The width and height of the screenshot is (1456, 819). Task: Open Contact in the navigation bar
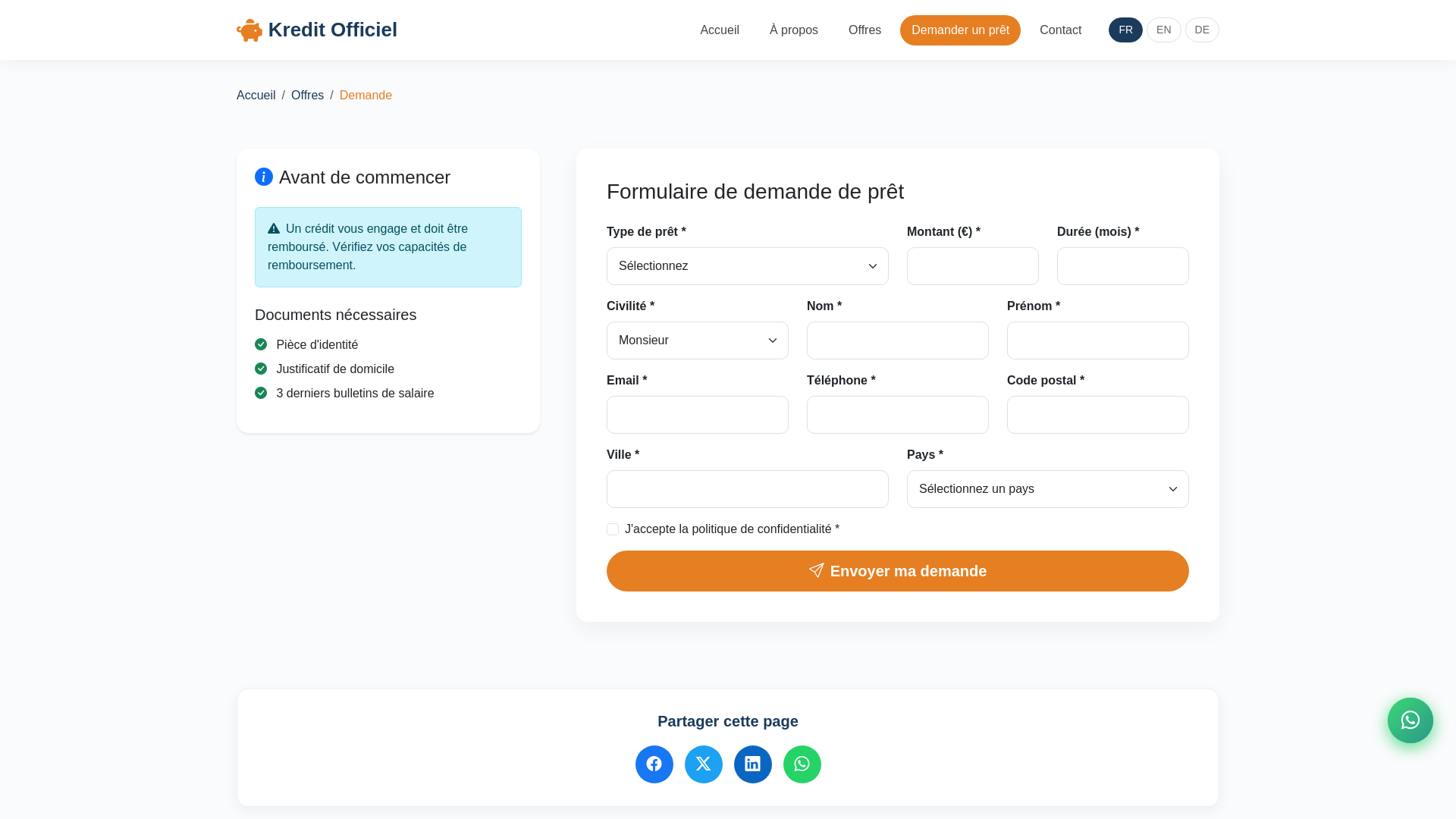(1060, 30)
